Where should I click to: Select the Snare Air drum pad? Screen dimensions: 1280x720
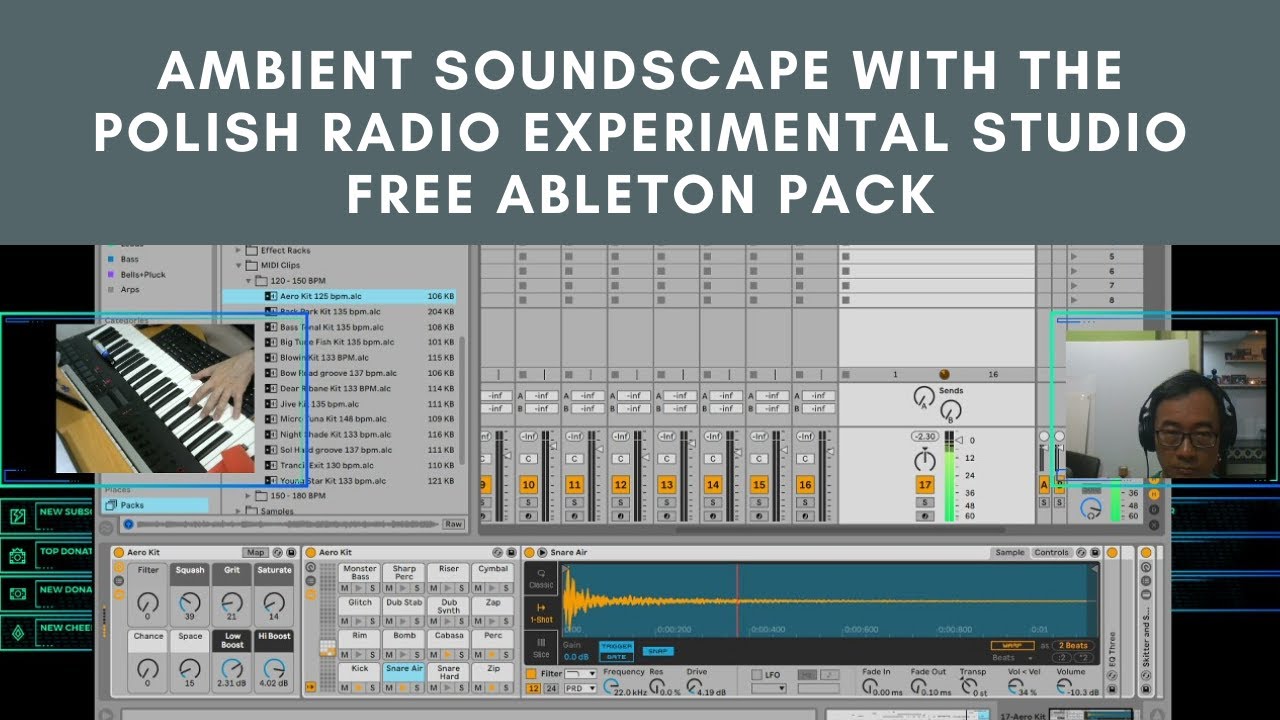404,671
